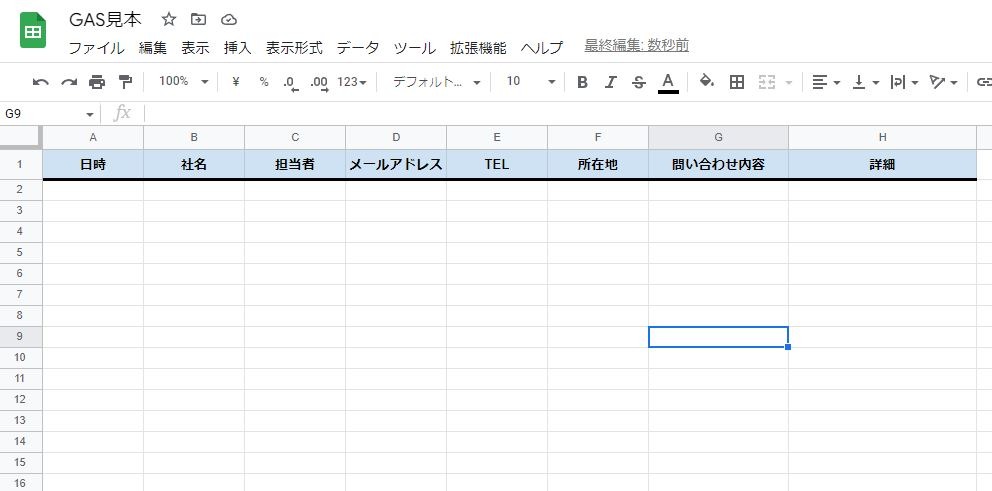Click the fill color bucket icon
Viewport: 992px width, 491px height.
click(x=707, y=81)
